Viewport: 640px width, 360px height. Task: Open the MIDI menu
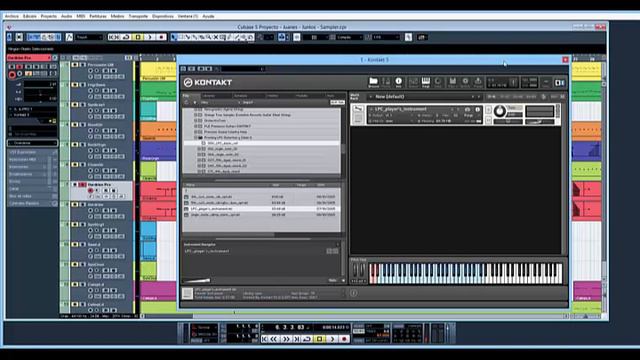pyautogui.click(x=81, y=16)
